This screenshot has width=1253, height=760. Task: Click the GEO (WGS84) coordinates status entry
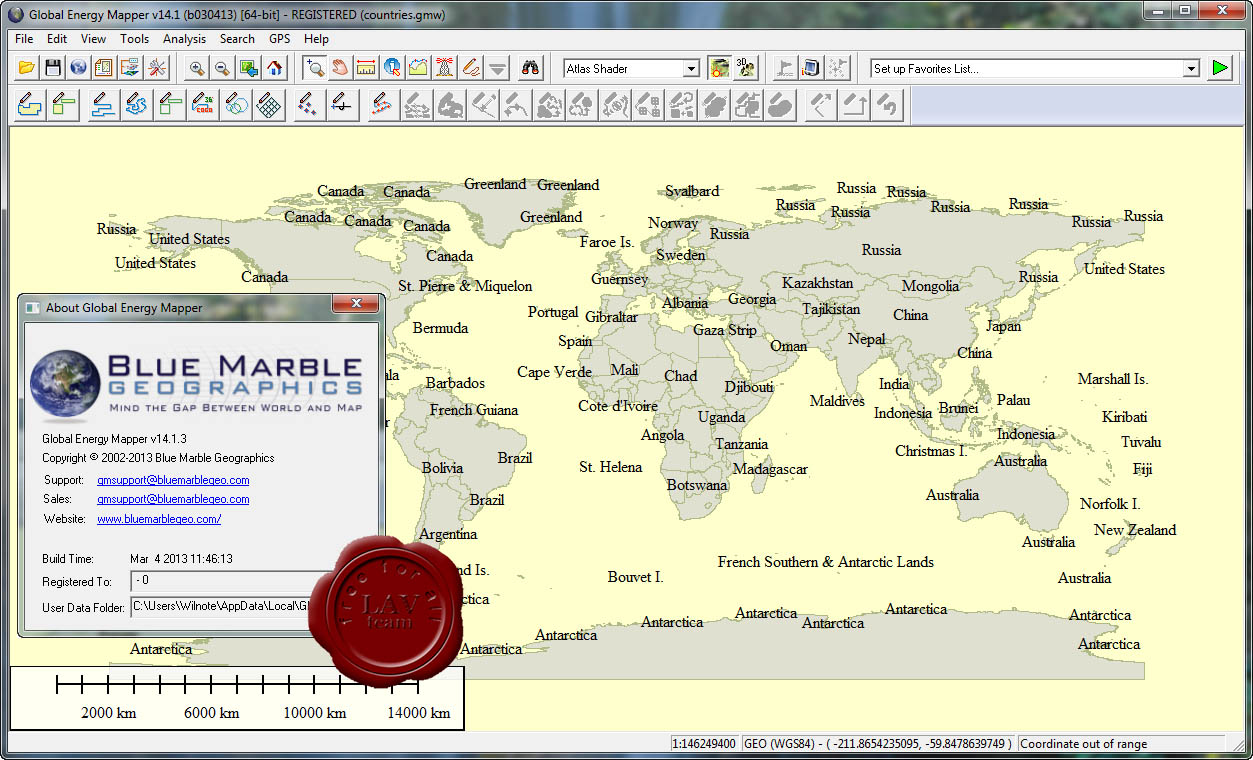click(878, 744)
